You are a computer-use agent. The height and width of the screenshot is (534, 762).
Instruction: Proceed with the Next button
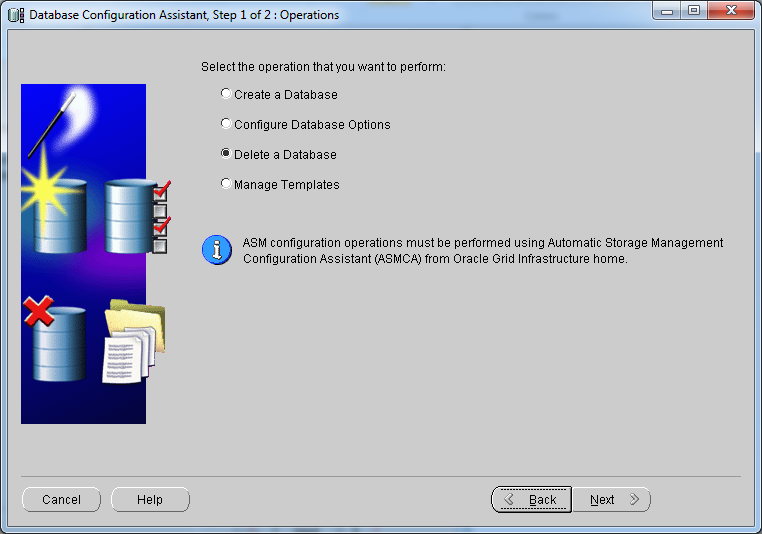pyautogui.click(x=611, y=500)
